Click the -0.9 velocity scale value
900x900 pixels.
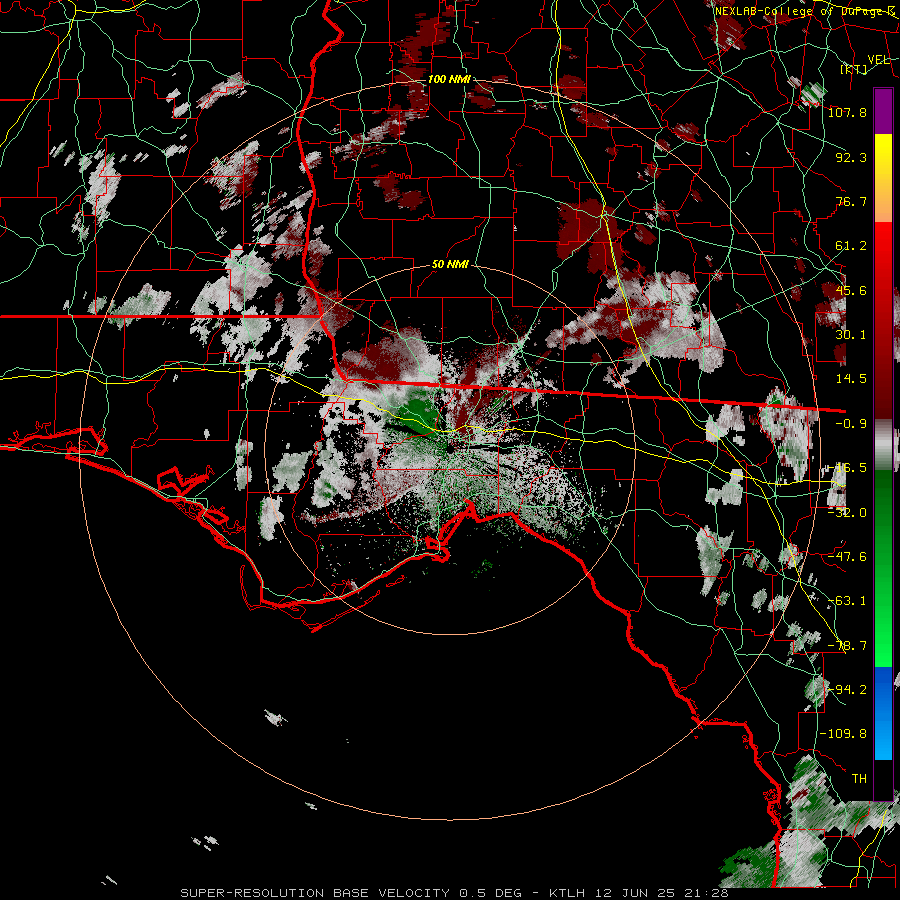click(851, 424)
